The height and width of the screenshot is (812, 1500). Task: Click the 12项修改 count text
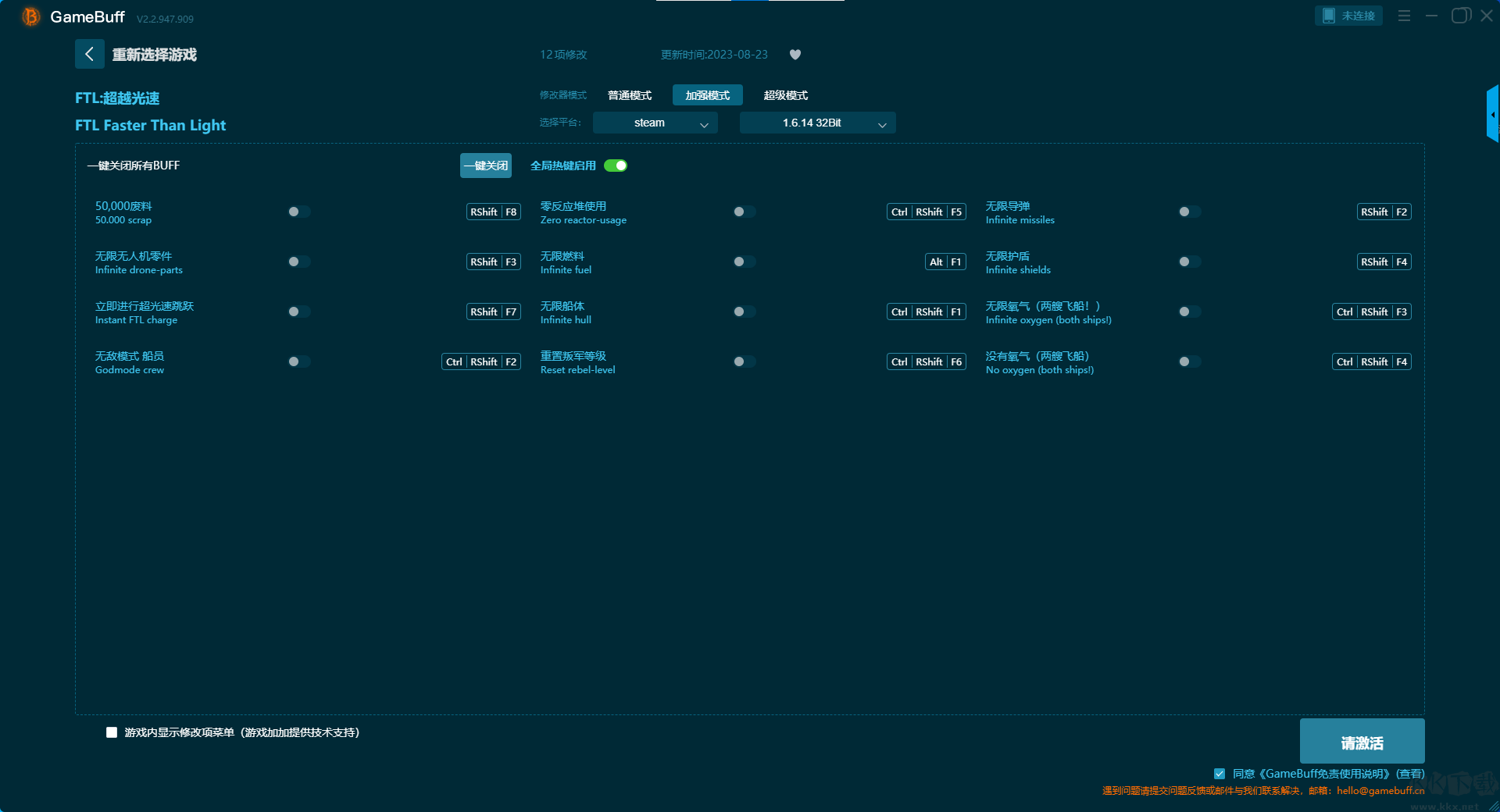563,55
